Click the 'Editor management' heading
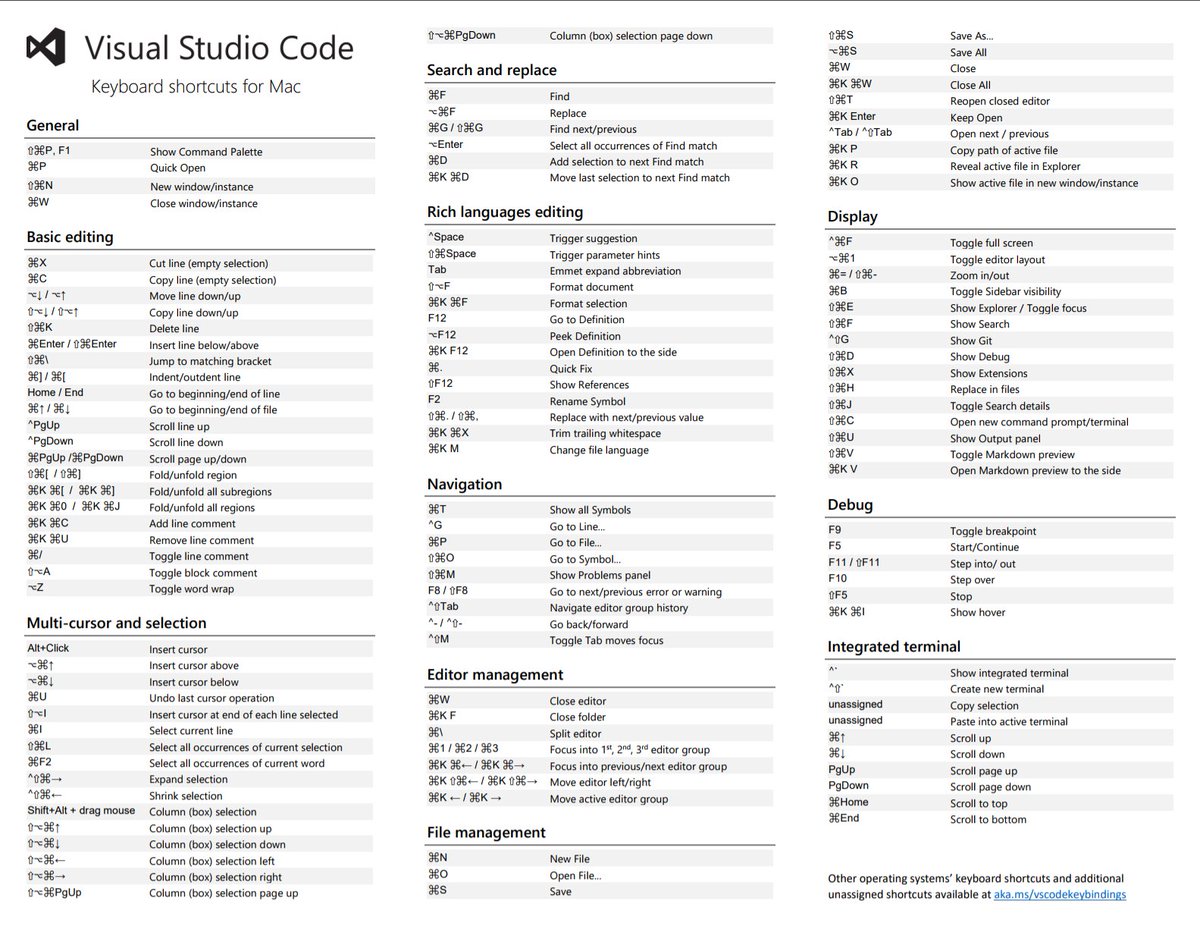Image resolution: width=1200 pixels, height=926 pixels. (495, 675)
